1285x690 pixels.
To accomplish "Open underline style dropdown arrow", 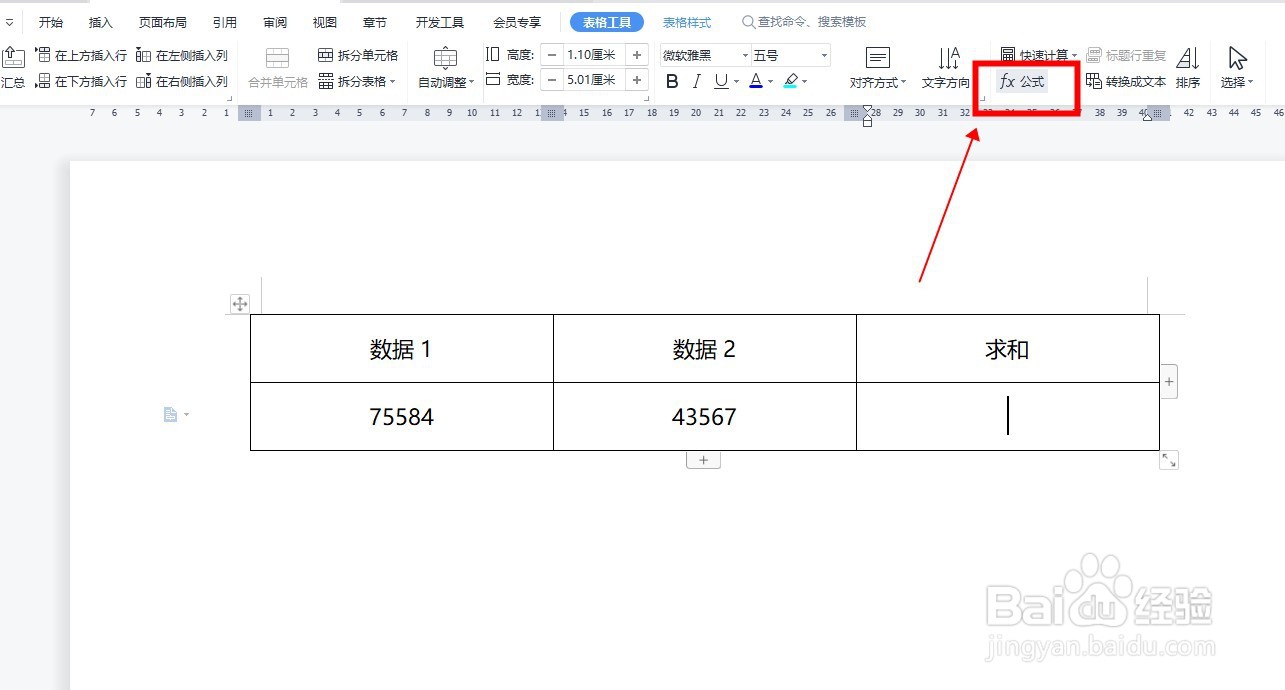I will 737,82.
